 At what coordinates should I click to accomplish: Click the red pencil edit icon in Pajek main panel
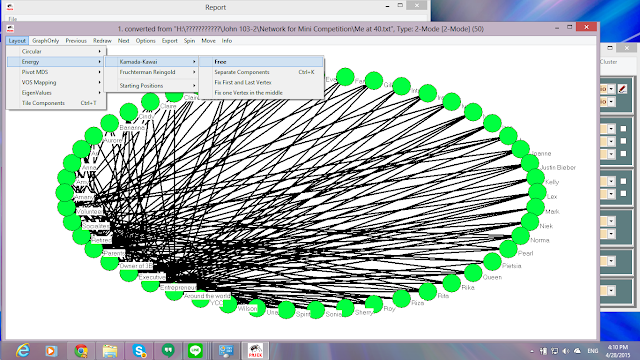pos(622,89)
